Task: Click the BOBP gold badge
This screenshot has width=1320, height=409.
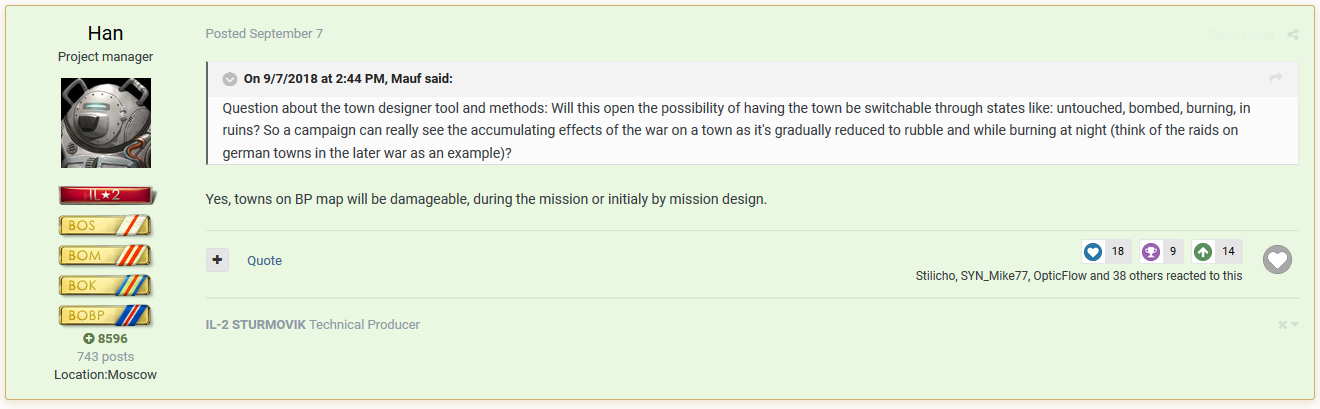Action: click(106, 315)
